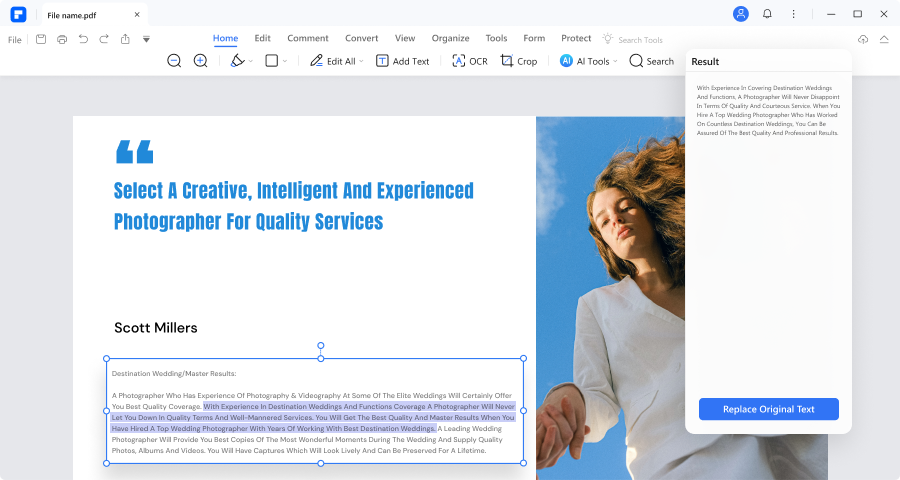Undo the last action
Screen dimensions: 900x480
pyautogui.click(x=83, y=39)
